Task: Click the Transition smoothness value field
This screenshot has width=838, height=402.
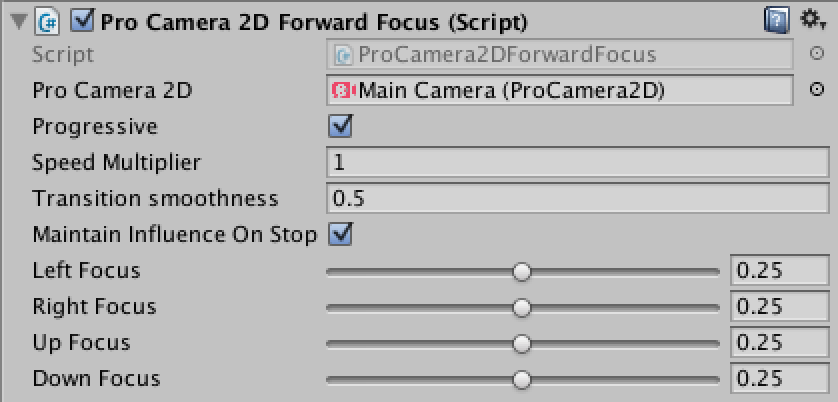Action: (577, 198)
